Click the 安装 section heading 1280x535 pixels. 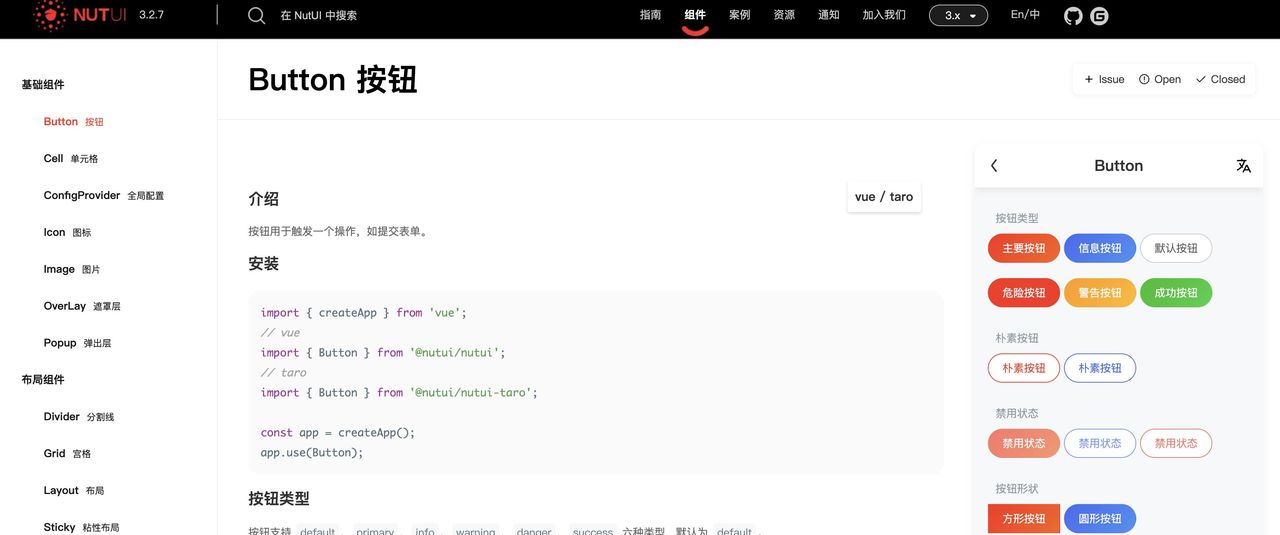[x=263, y=264]
